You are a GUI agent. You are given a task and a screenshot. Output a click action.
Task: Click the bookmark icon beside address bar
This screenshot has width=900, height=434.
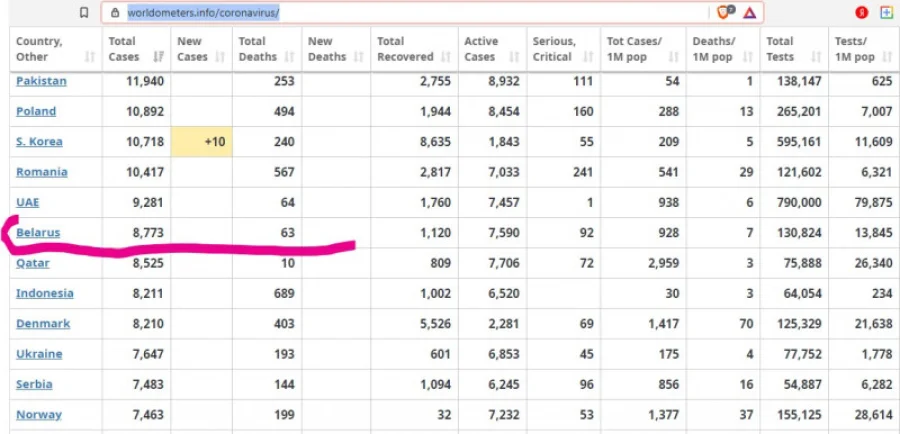[x=84, y=13]
